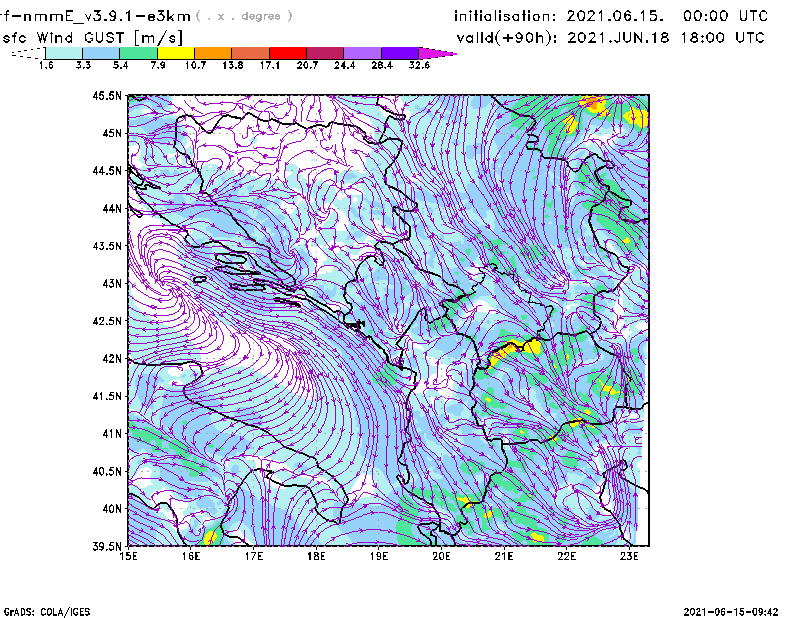Click the valid time '18:00 UTC'
Image resolution: width=800 pixels, height=618 pixels.
[722, 37]
